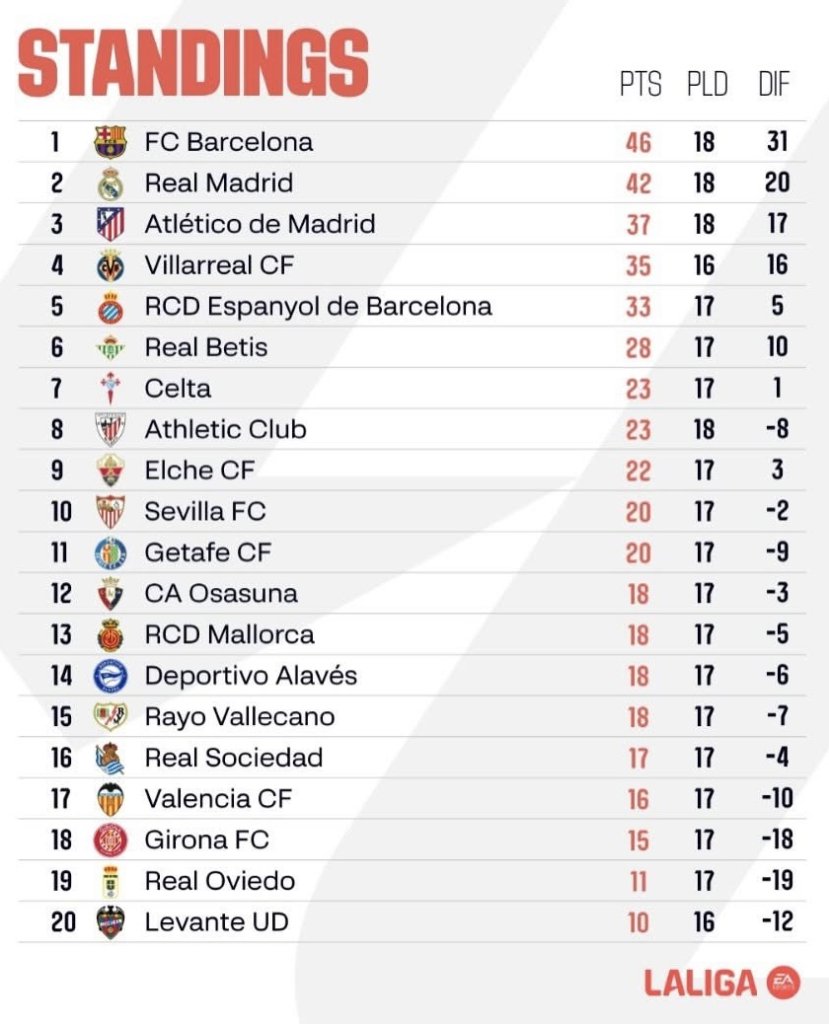The width and height of the screenshot is (829, 1024).
Task: Click the Girona FC badge
Action: (110, 840)
